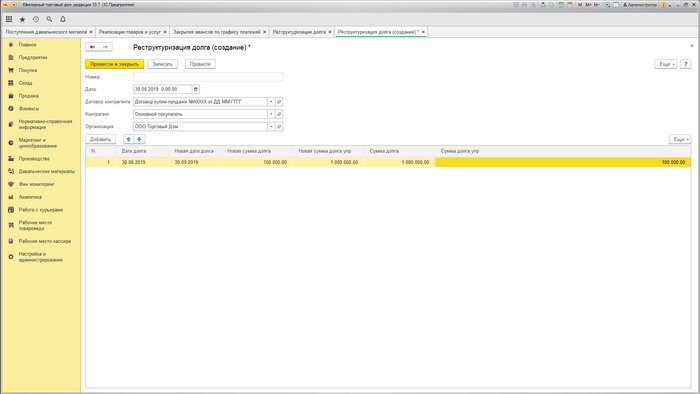Open Нормативно-справочная информация section
This screenshot has width=700, height=394.
pos(45,124)
